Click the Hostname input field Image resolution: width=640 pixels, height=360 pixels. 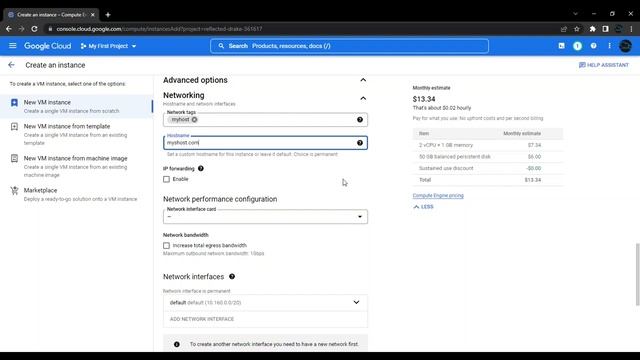click(265, 143)
